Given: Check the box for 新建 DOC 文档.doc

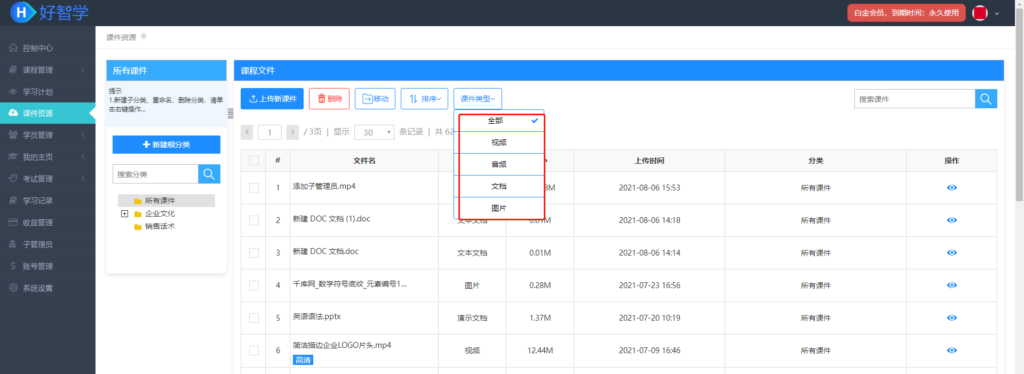Looking at the screenshot, I should pyautogui.click(x=254, y=253).
